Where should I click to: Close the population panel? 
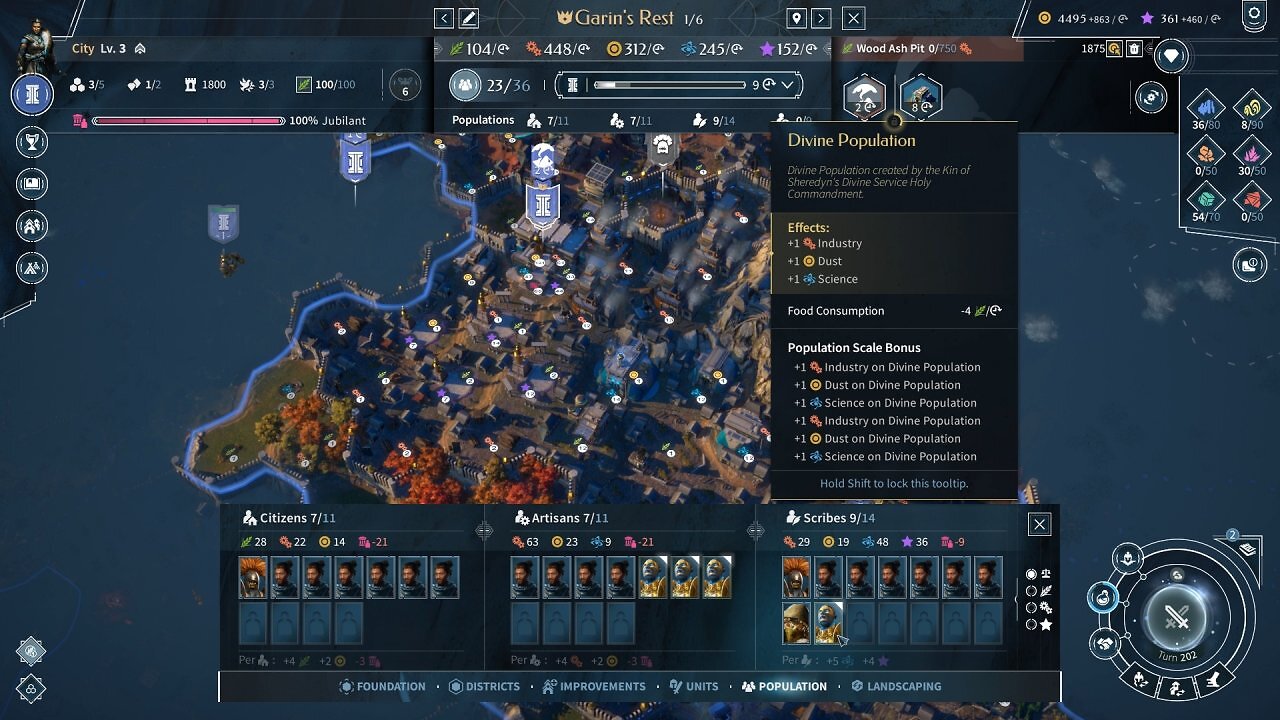1040,525
